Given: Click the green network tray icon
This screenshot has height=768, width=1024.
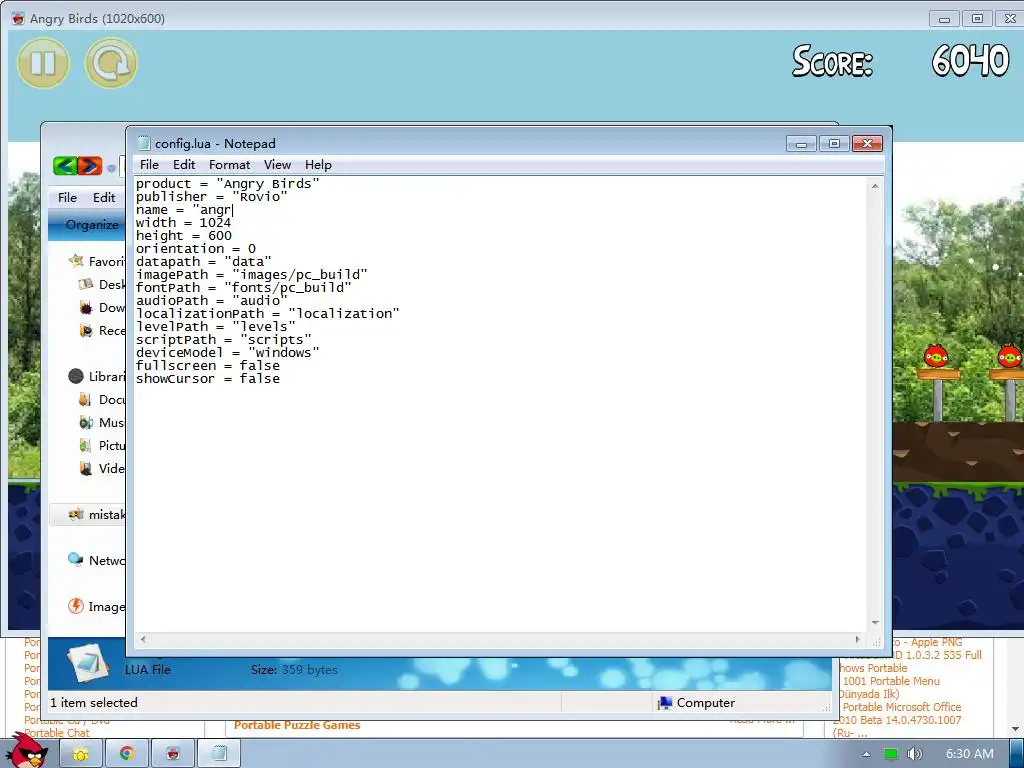Looking at the screenshot, I should coord(890,754).
